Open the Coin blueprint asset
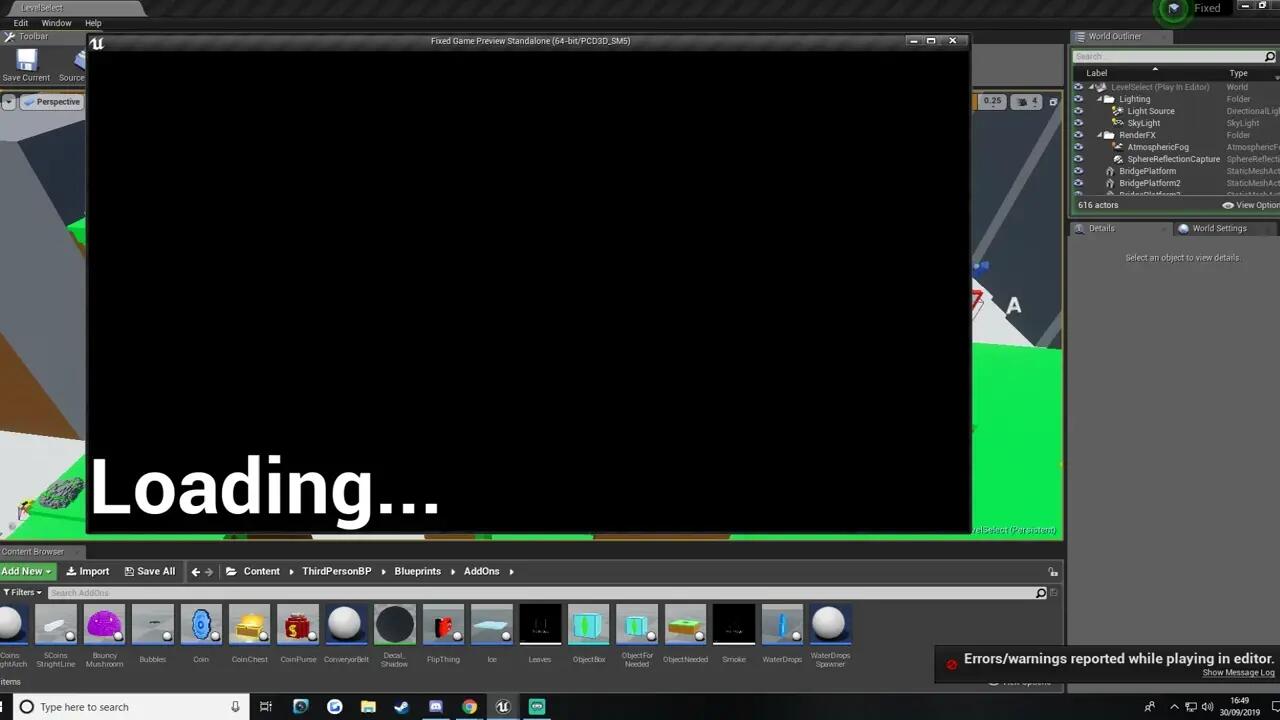1280x720 pixels. [x=201, y=625]
